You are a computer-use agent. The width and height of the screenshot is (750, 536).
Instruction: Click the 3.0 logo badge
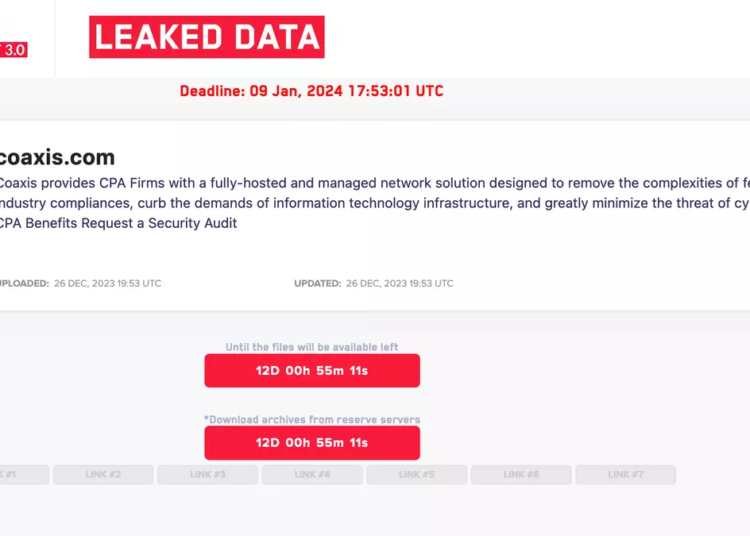click(x=13, y=49)
